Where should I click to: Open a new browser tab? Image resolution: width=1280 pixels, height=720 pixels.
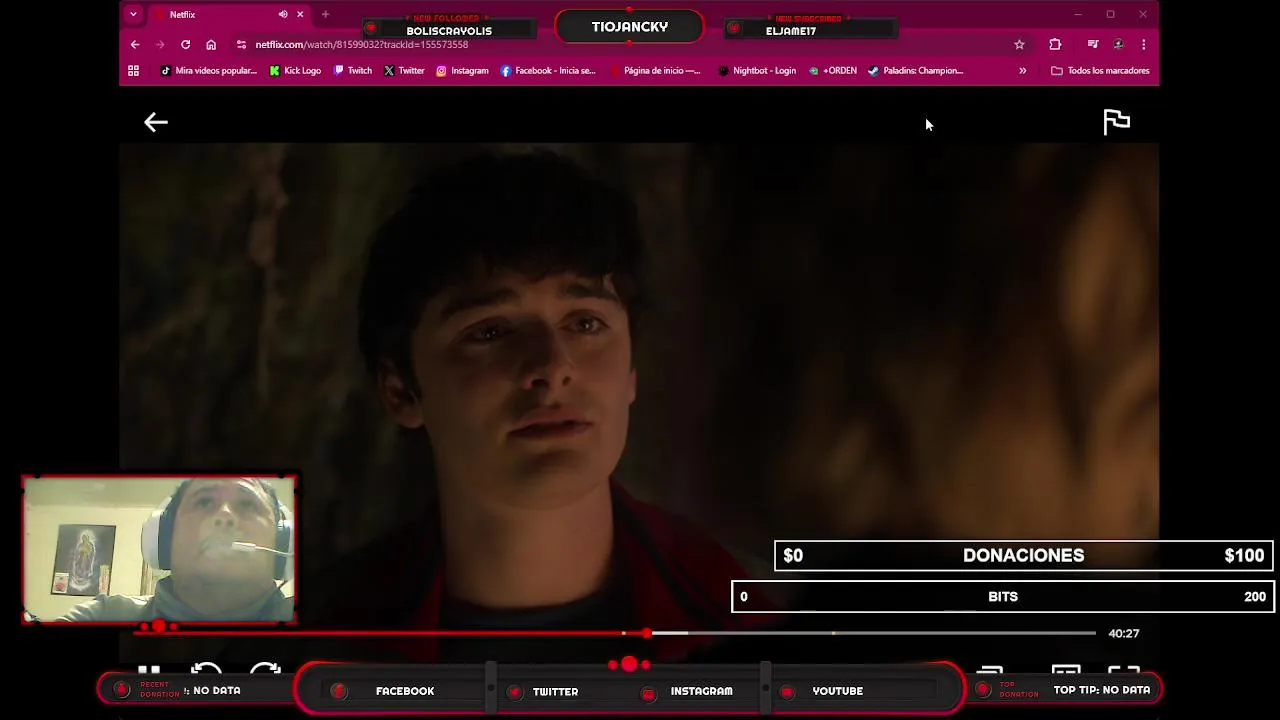[x=325, y=14]
